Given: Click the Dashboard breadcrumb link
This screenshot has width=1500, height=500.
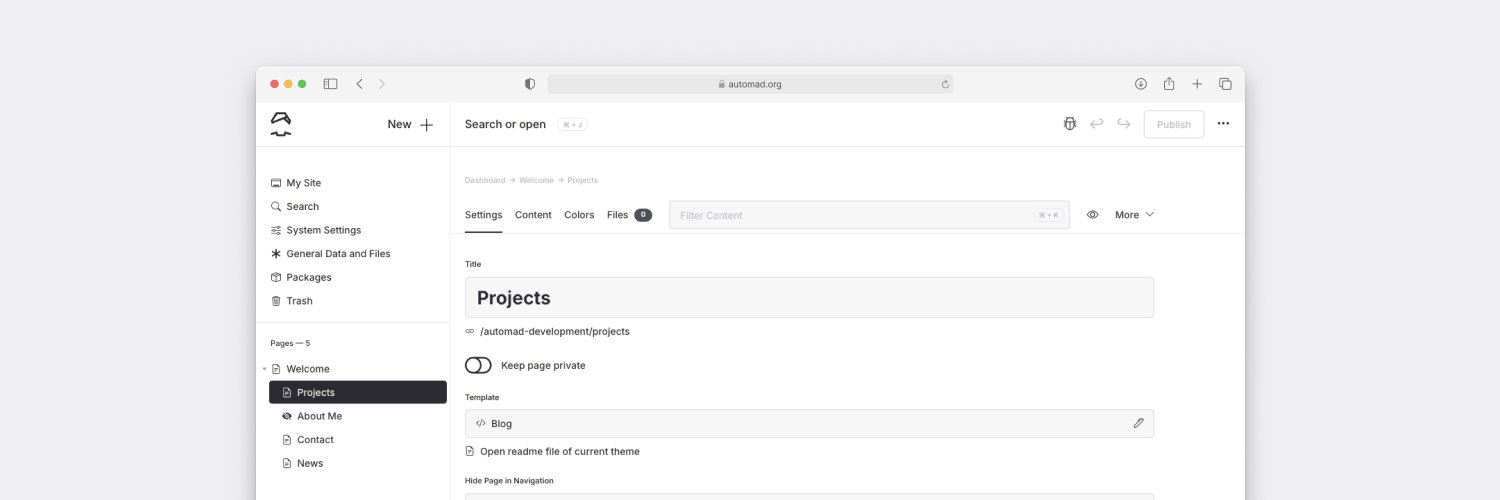Looking at the screenshot, I should coord(485,180).
